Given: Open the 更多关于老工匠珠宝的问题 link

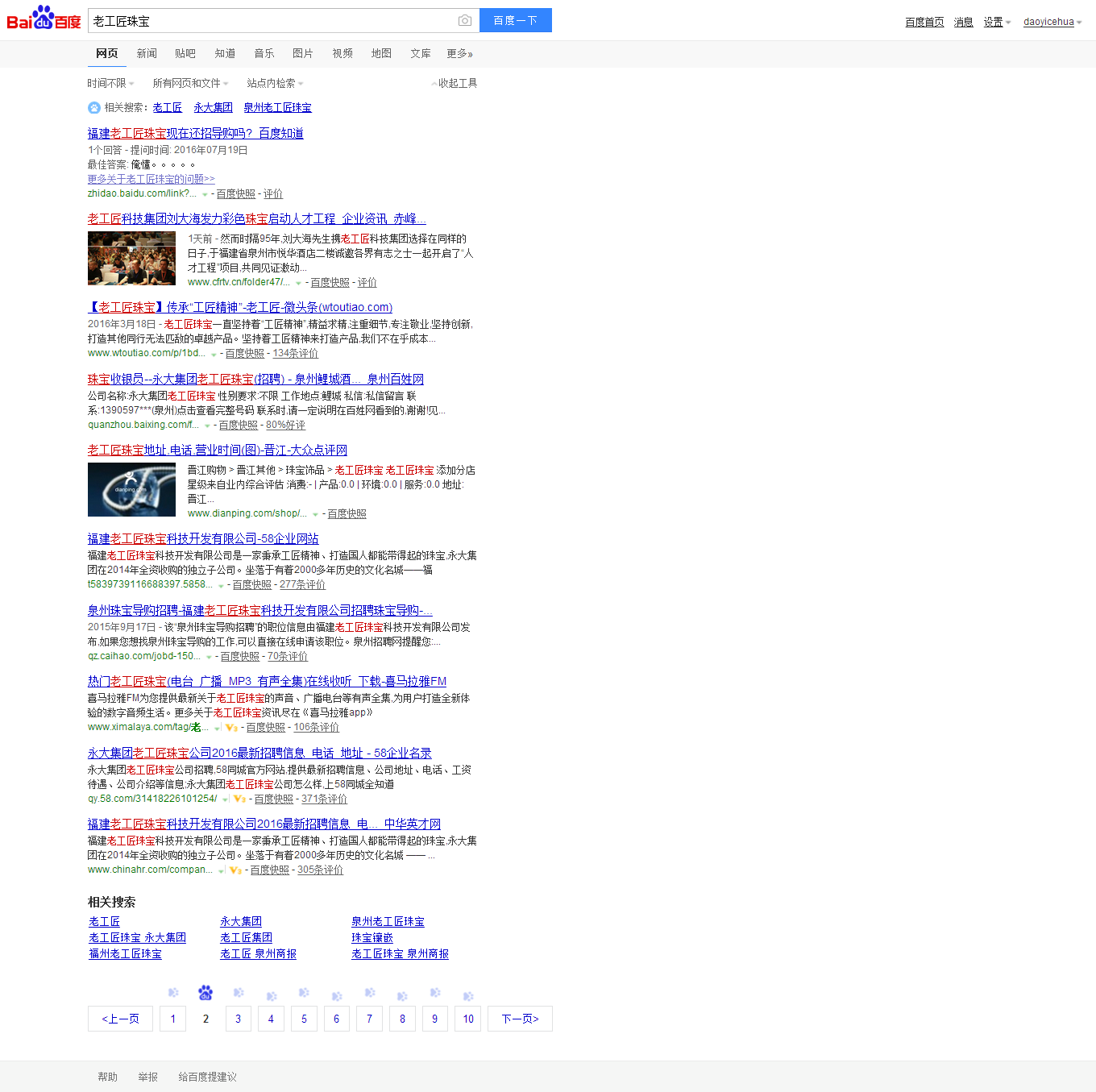Looking at the screenshot, I should click(x=152, y=179).
